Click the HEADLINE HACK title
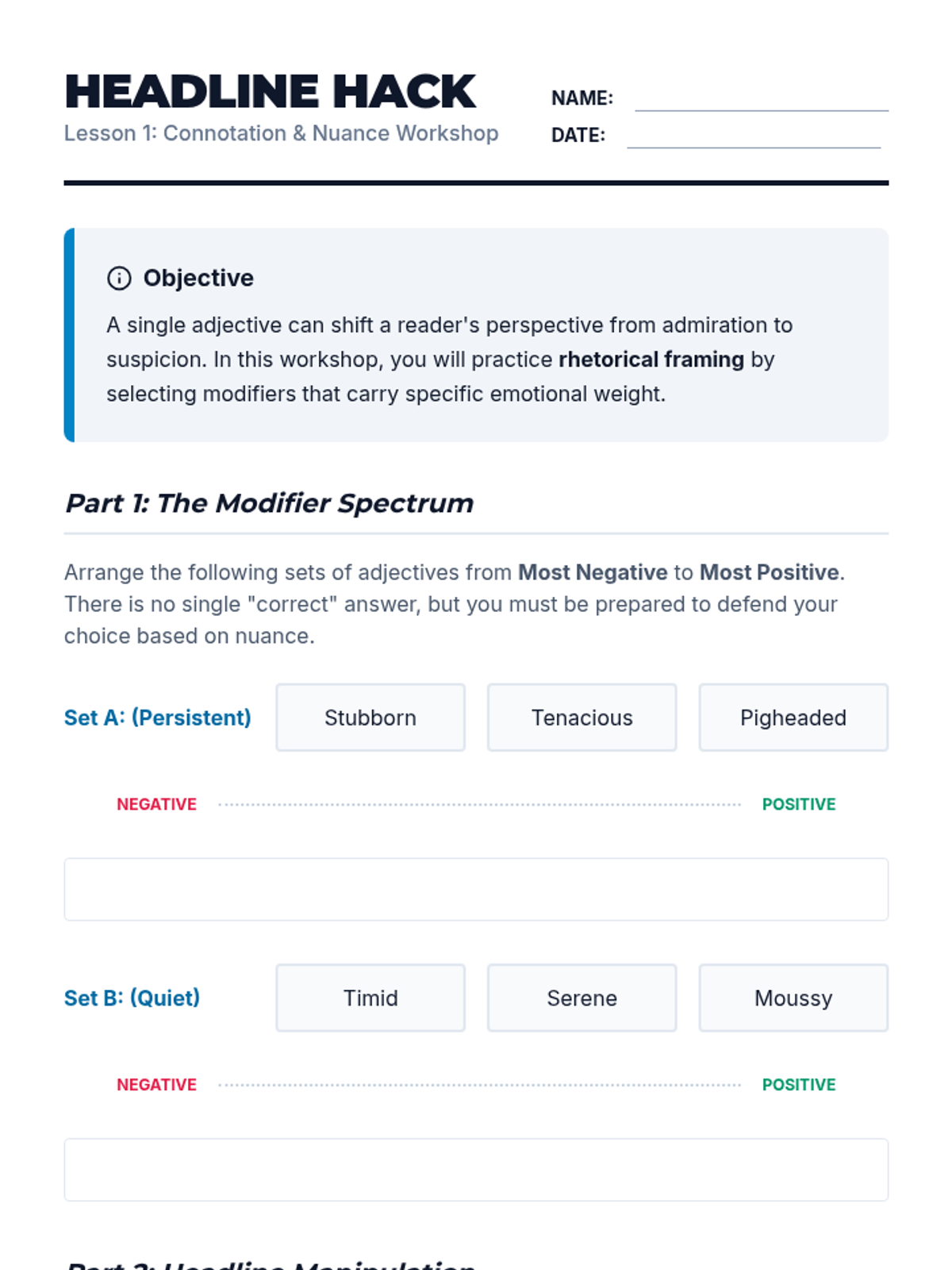The height and width of the screenshot is (1270, 952). tap(270, 91)
